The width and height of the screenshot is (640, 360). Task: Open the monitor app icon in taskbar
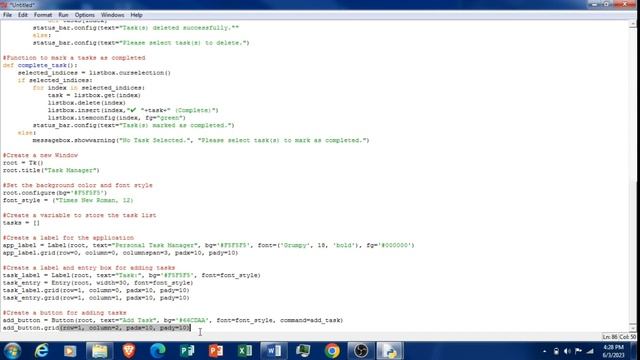303,351
